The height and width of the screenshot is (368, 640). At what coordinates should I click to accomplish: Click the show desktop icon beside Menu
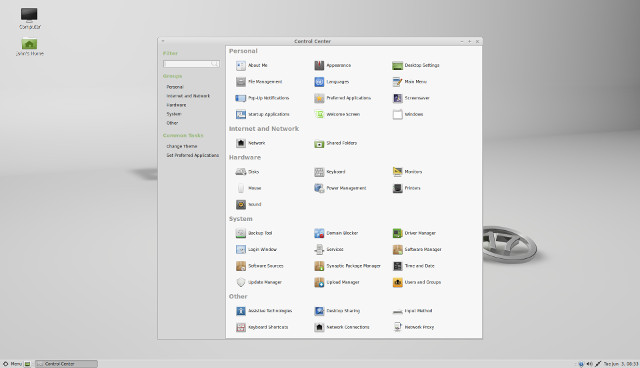(x=27, y=364)
